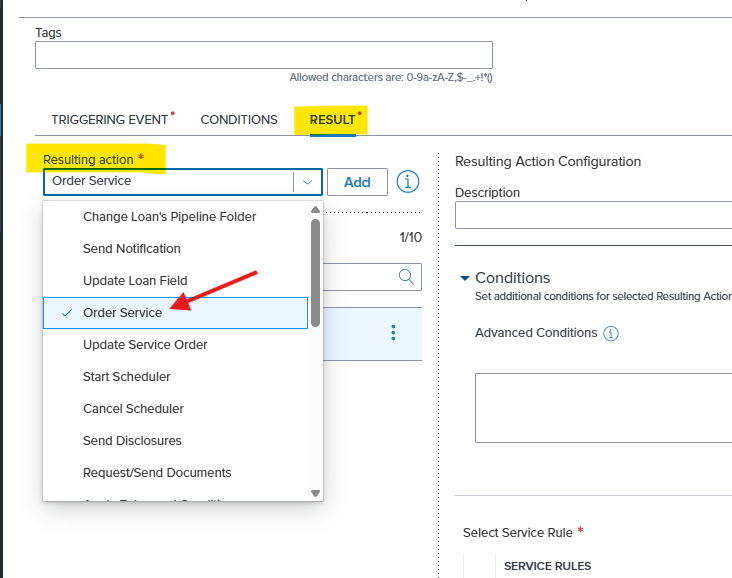732x578 pixels.
Task: Select Update Loan Field option
Action: click(176, 281)
